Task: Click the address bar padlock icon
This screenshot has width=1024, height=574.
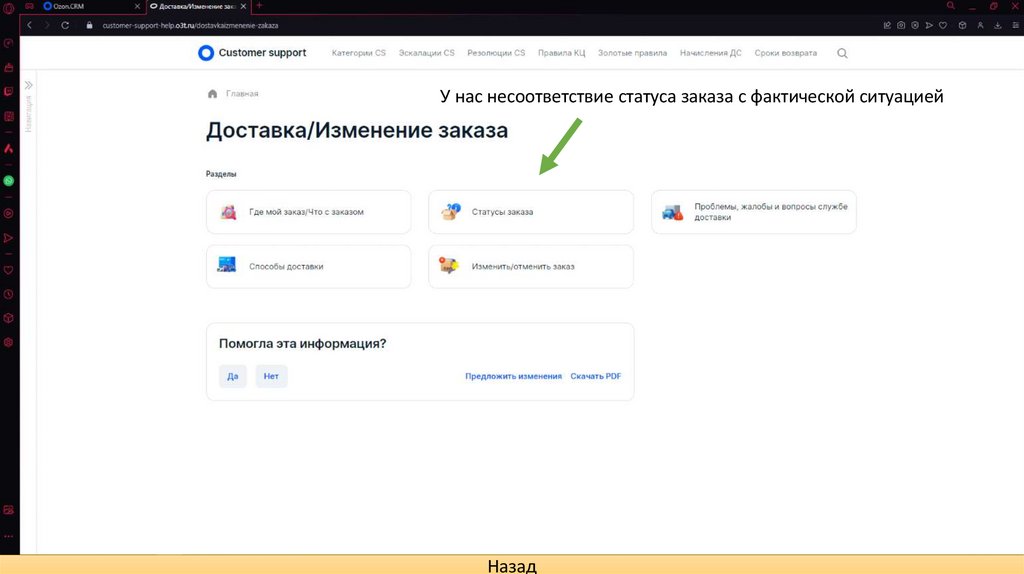Action: coord(89,25)
